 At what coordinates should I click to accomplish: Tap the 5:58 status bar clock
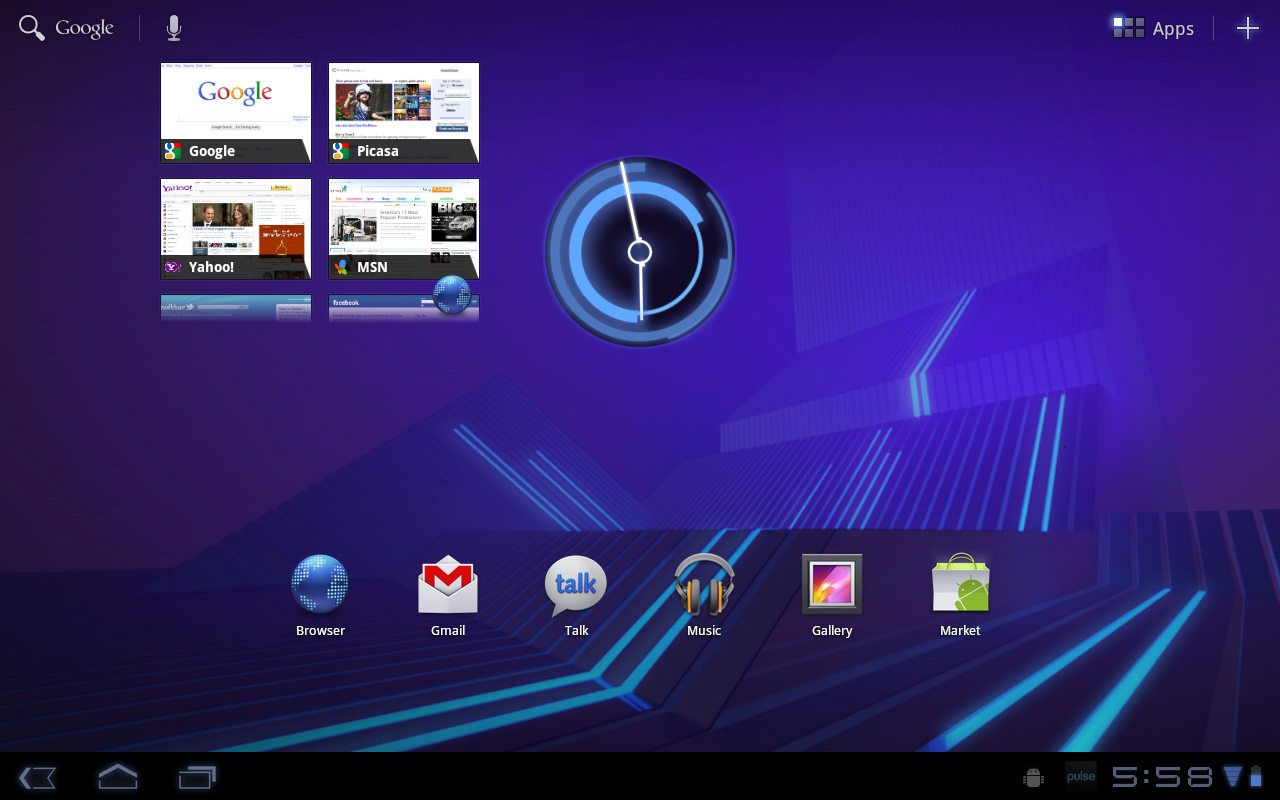1162,777
